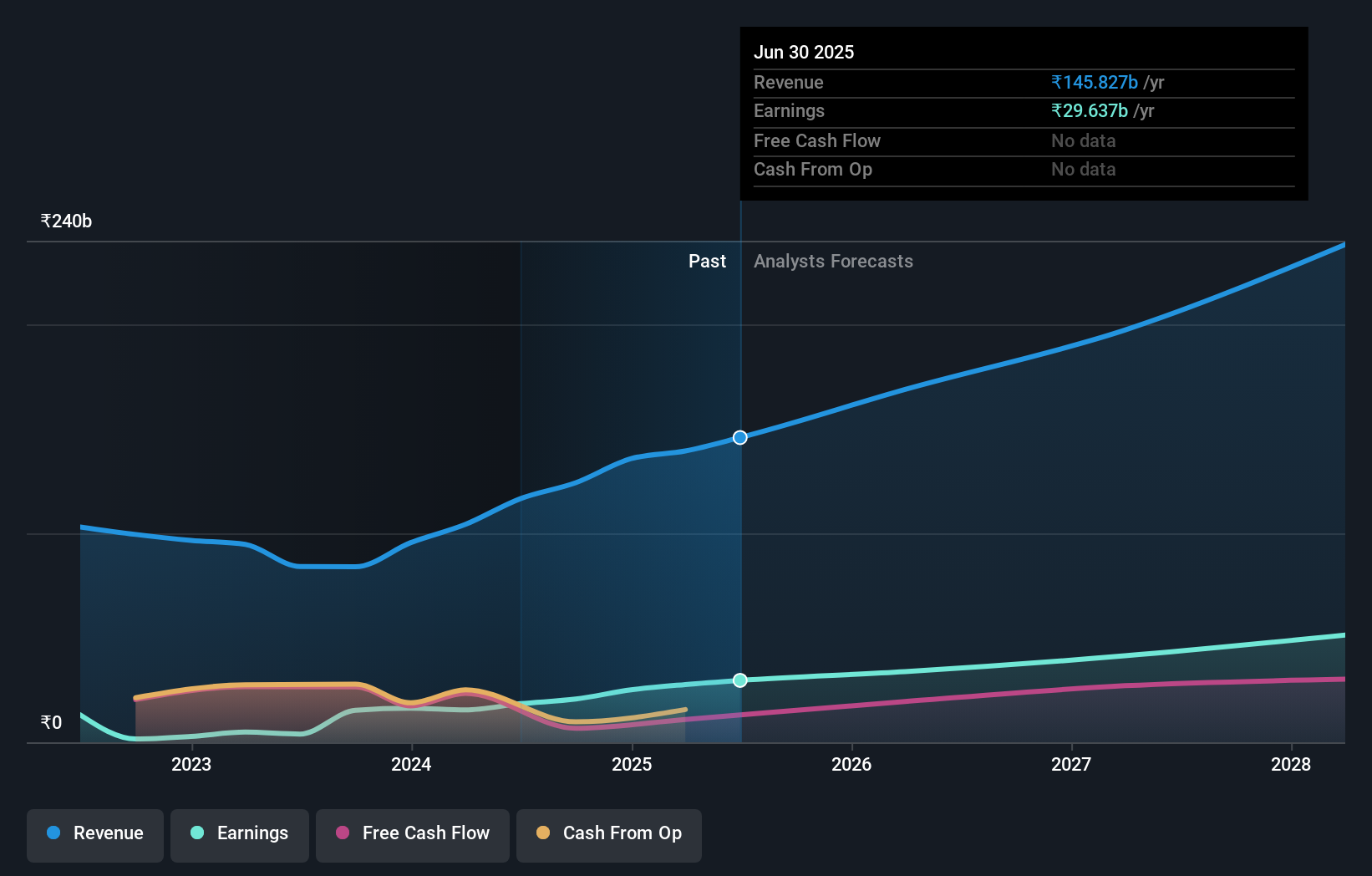Image resolution: width=1372 pixels, height=876 pixels.
Task: Select the revenue data point at Jun 2025
Action: (740, 437)
